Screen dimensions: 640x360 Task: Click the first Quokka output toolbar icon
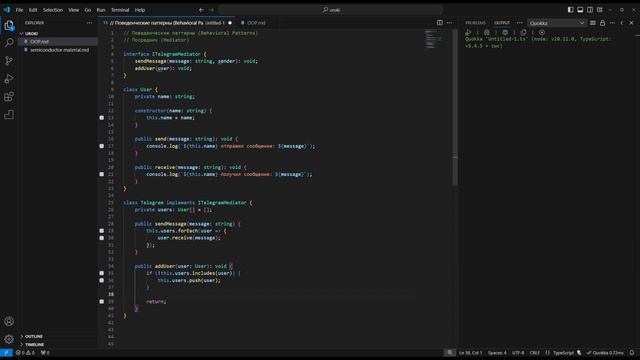[469, 32]
